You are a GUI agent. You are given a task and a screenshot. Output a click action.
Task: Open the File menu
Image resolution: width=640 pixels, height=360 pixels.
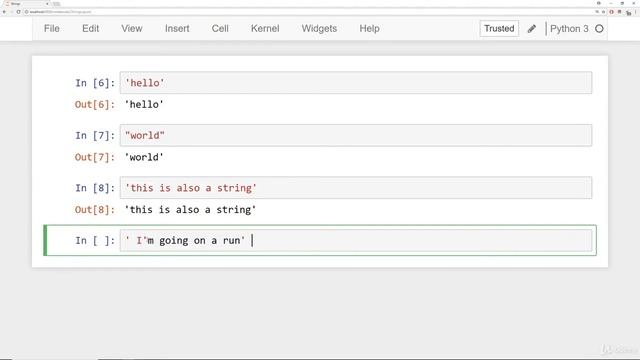52,29
